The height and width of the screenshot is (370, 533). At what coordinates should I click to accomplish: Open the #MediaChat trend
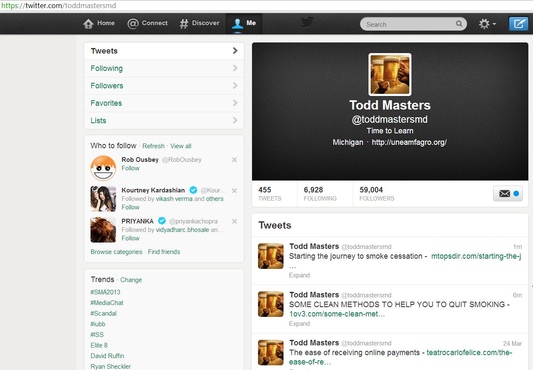(107, 303)
